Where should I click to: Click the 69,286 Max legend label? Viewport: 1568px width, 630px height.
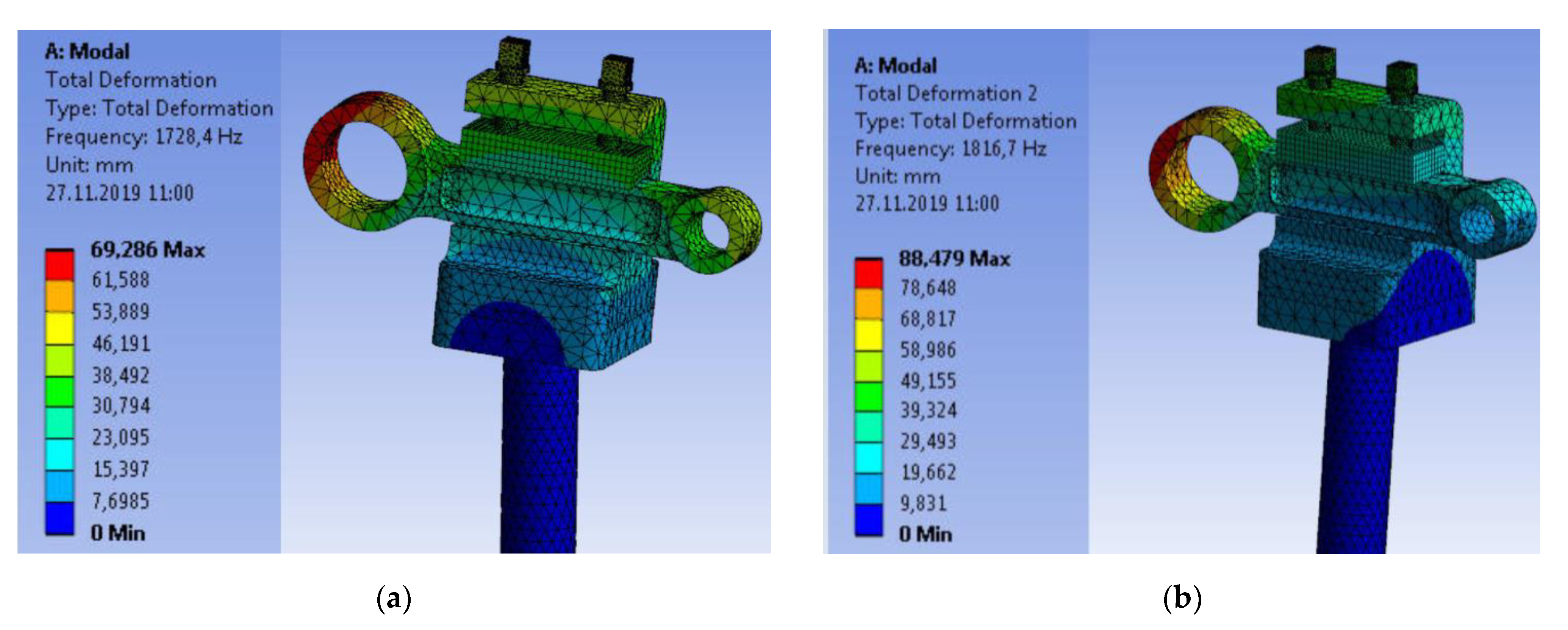147,250
